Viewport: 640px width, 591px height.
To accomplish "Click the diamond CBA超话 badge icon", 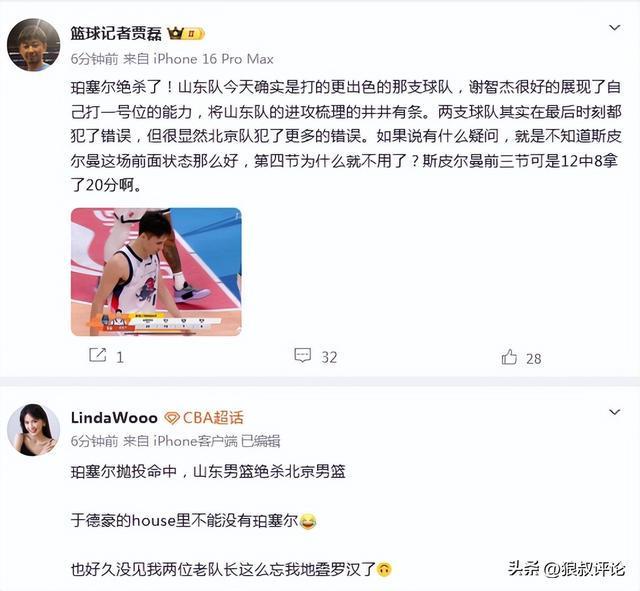I will tap(172, 418).
